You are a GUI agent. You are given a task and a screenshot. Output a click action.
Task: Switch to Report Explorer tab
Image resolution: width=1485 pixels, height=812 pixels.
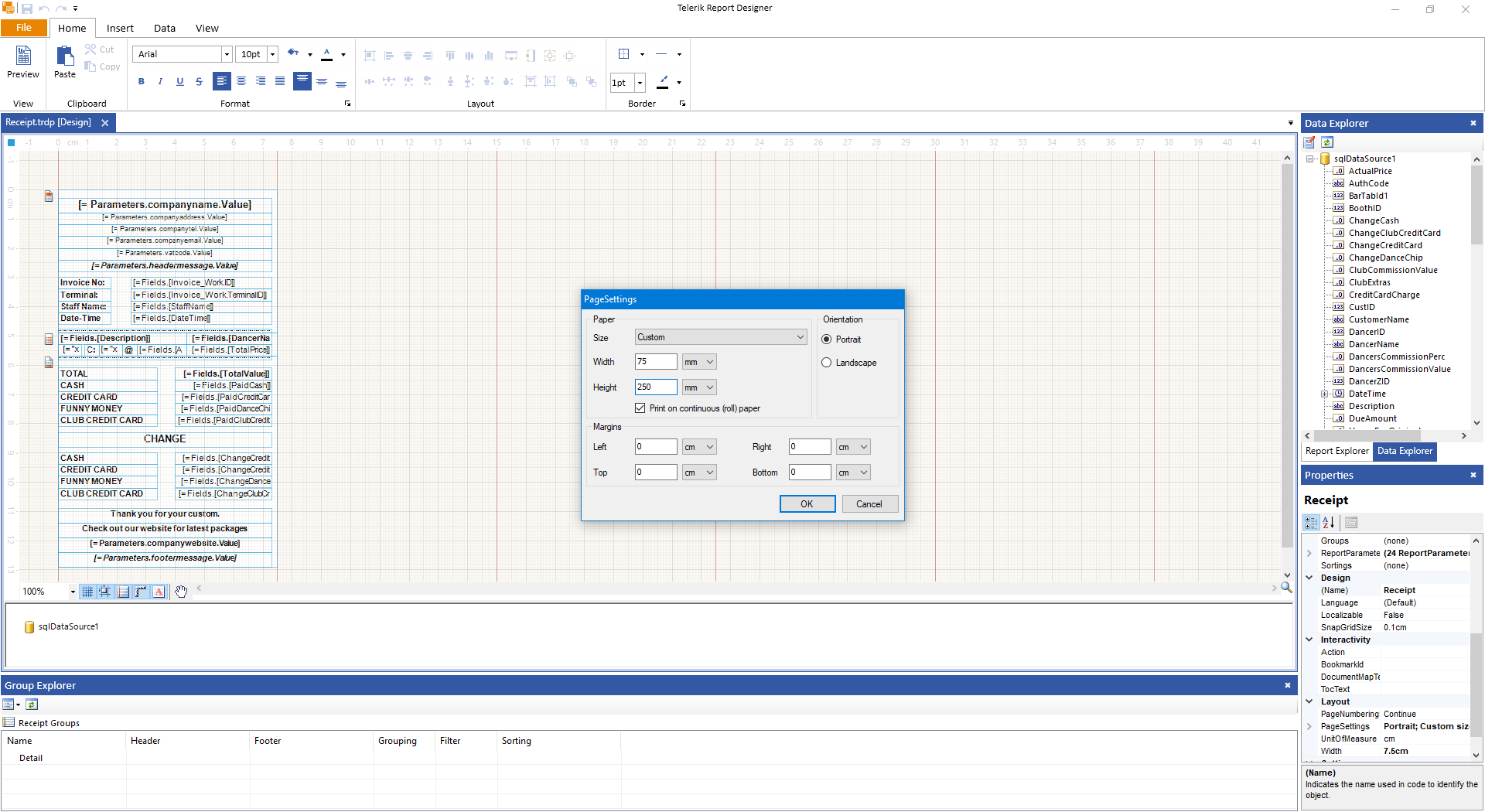(x=1336, y=452)
